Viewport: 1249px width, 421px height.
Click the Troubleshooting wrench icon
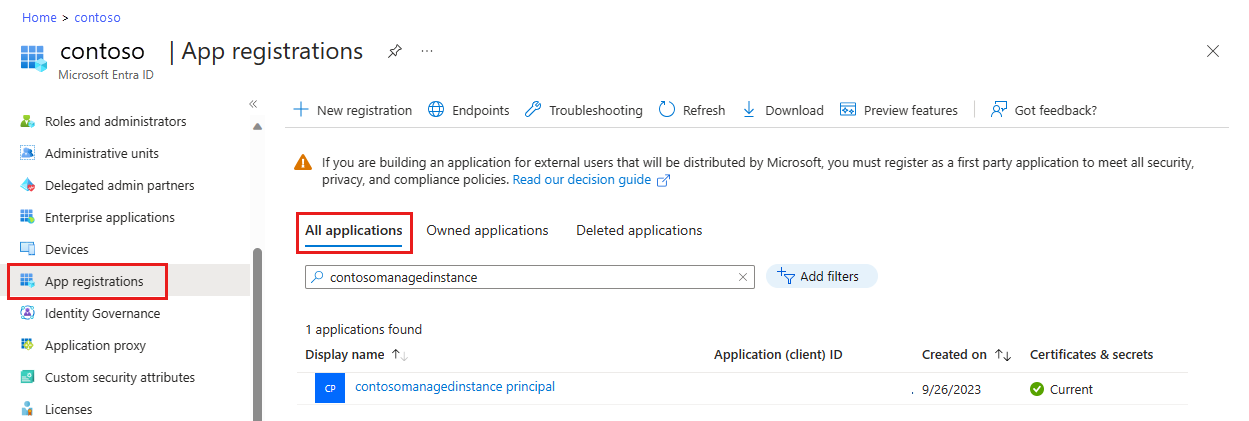point(533,110)
